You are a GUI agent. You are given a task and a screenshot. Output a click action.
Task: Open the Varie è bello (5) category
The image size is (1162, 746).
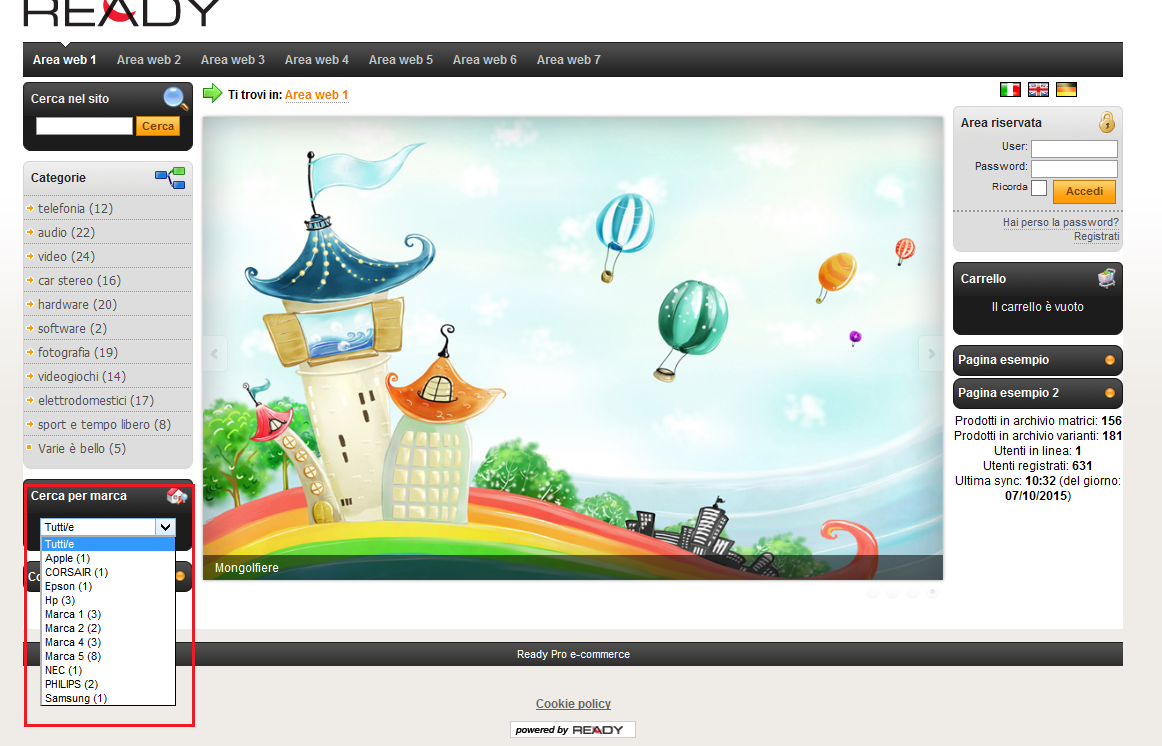coord(82,448)
